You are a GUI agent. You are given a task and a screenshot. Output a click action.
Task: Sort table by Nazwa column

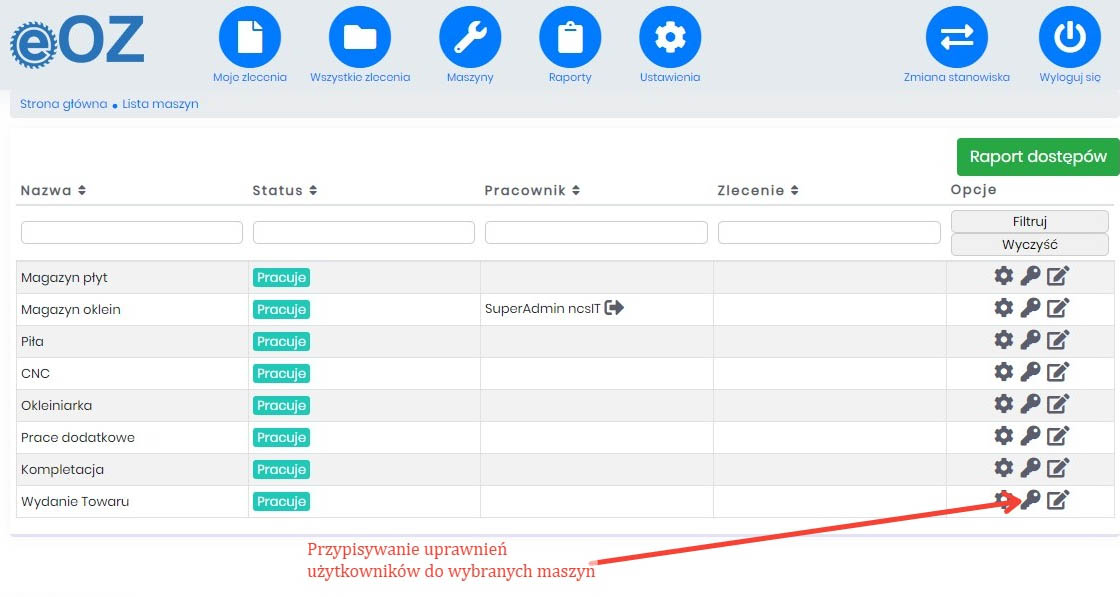[82, 190]
